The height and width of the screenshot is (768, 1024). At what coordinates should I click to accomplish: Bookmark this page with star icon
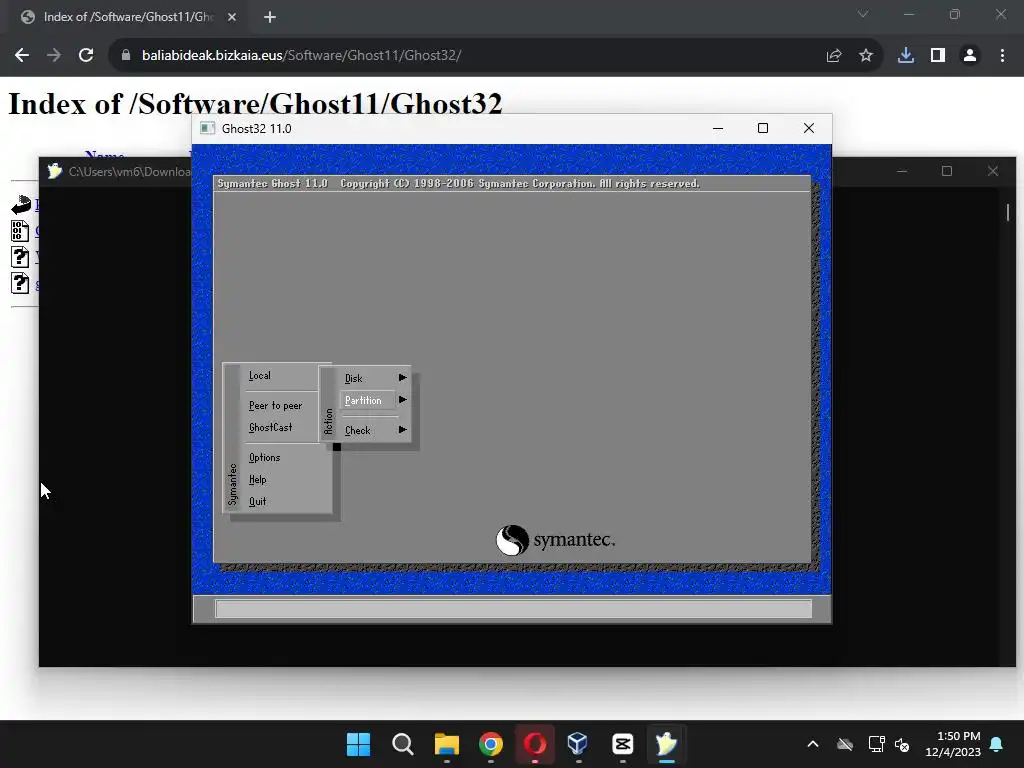pos(866,56)
